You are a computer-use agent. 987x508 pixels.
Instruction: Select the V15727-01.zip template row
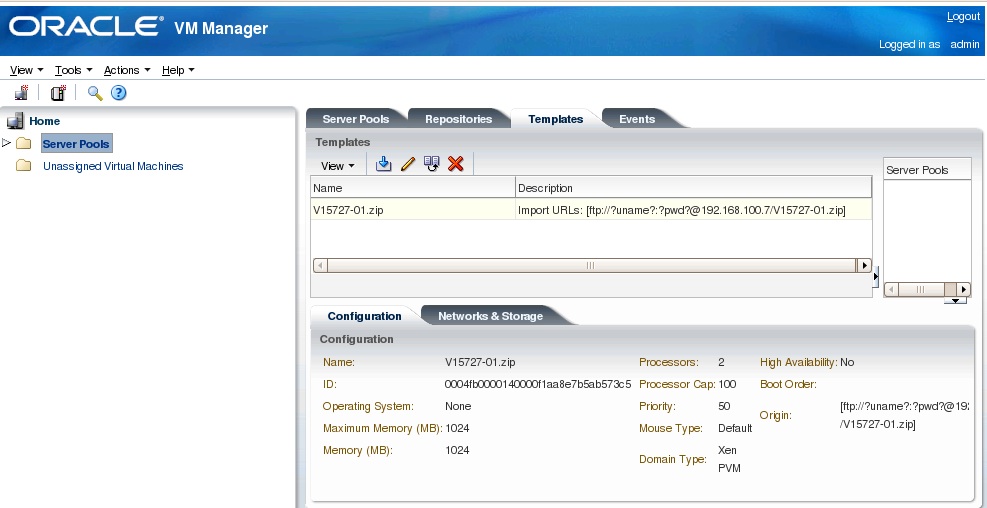point(592,210)
